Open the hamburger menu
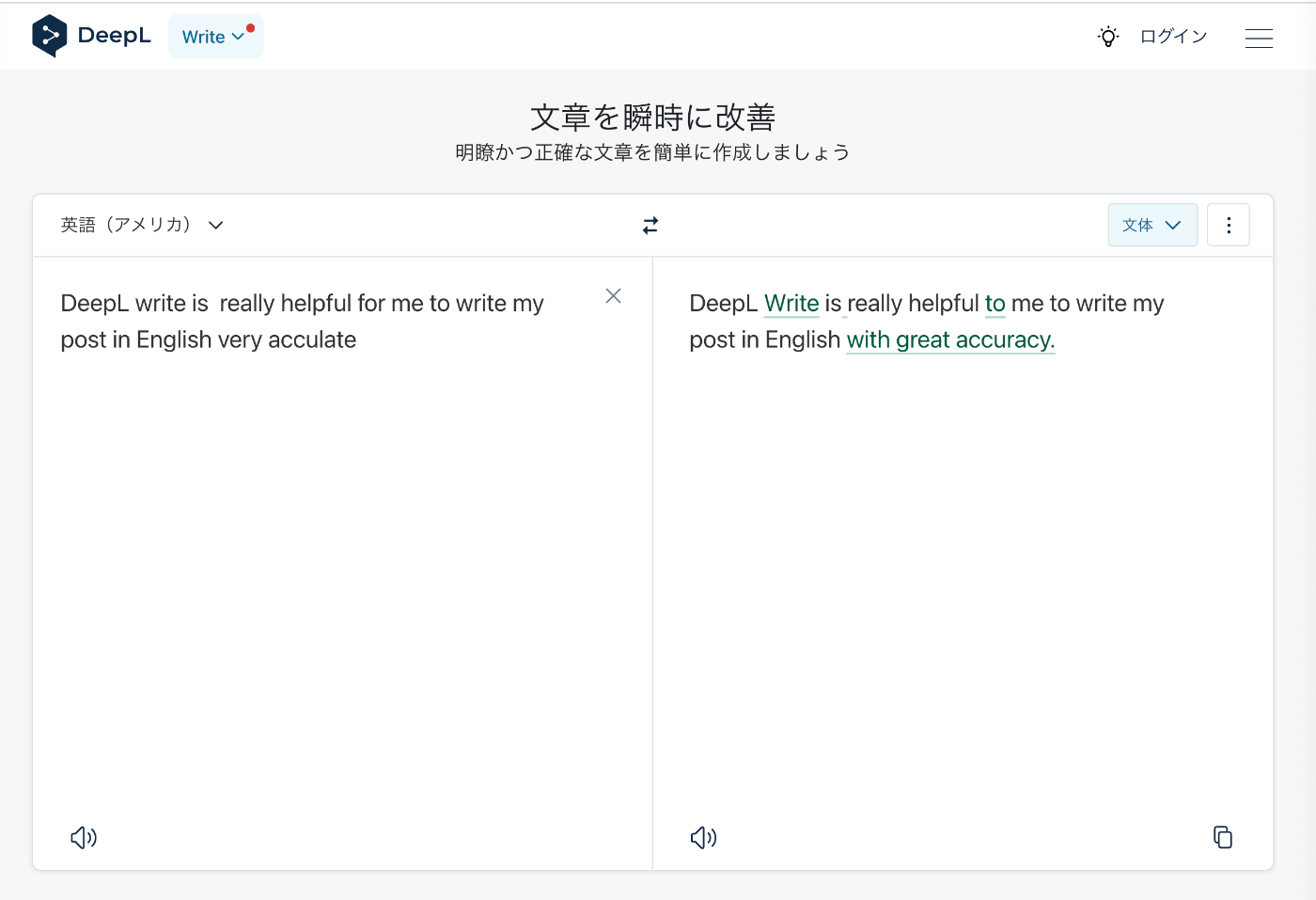1316x900 pixels. [x=1259, y=38]
